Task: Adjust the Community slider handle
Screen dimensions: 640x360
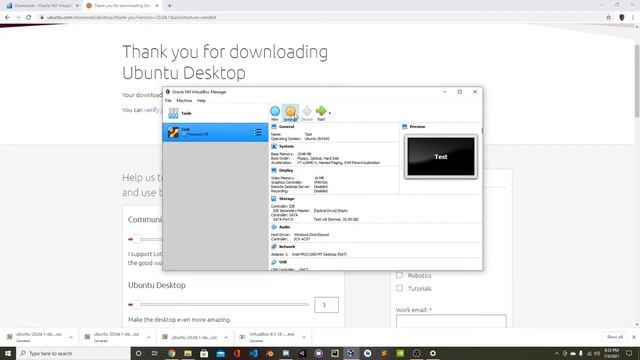Action: point(136,239)
